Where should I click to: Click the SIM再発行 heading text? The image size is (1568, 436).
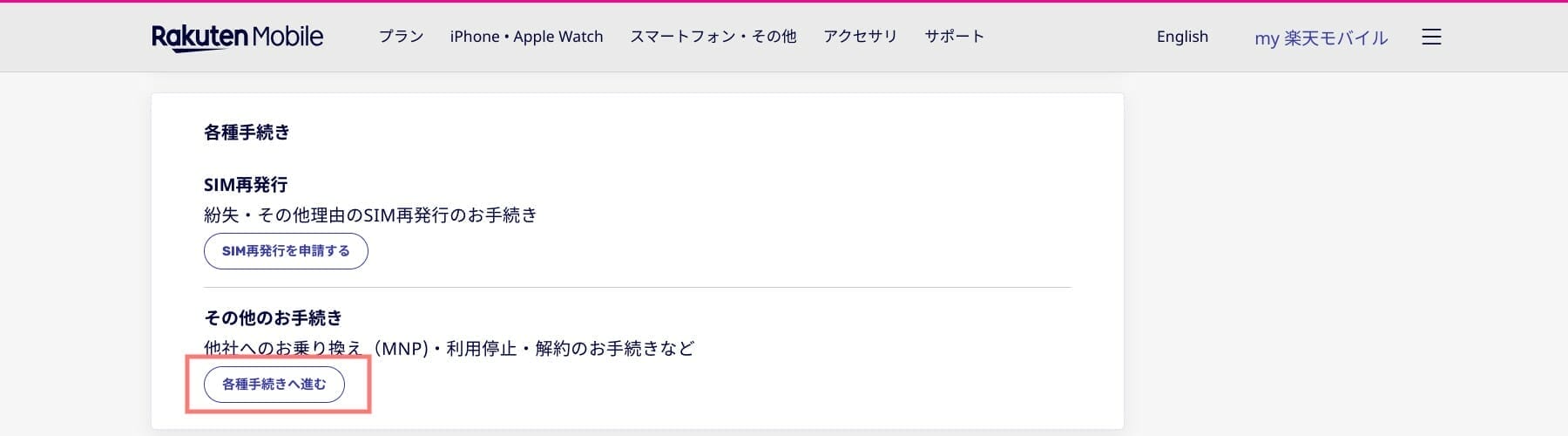coord(246,185)
